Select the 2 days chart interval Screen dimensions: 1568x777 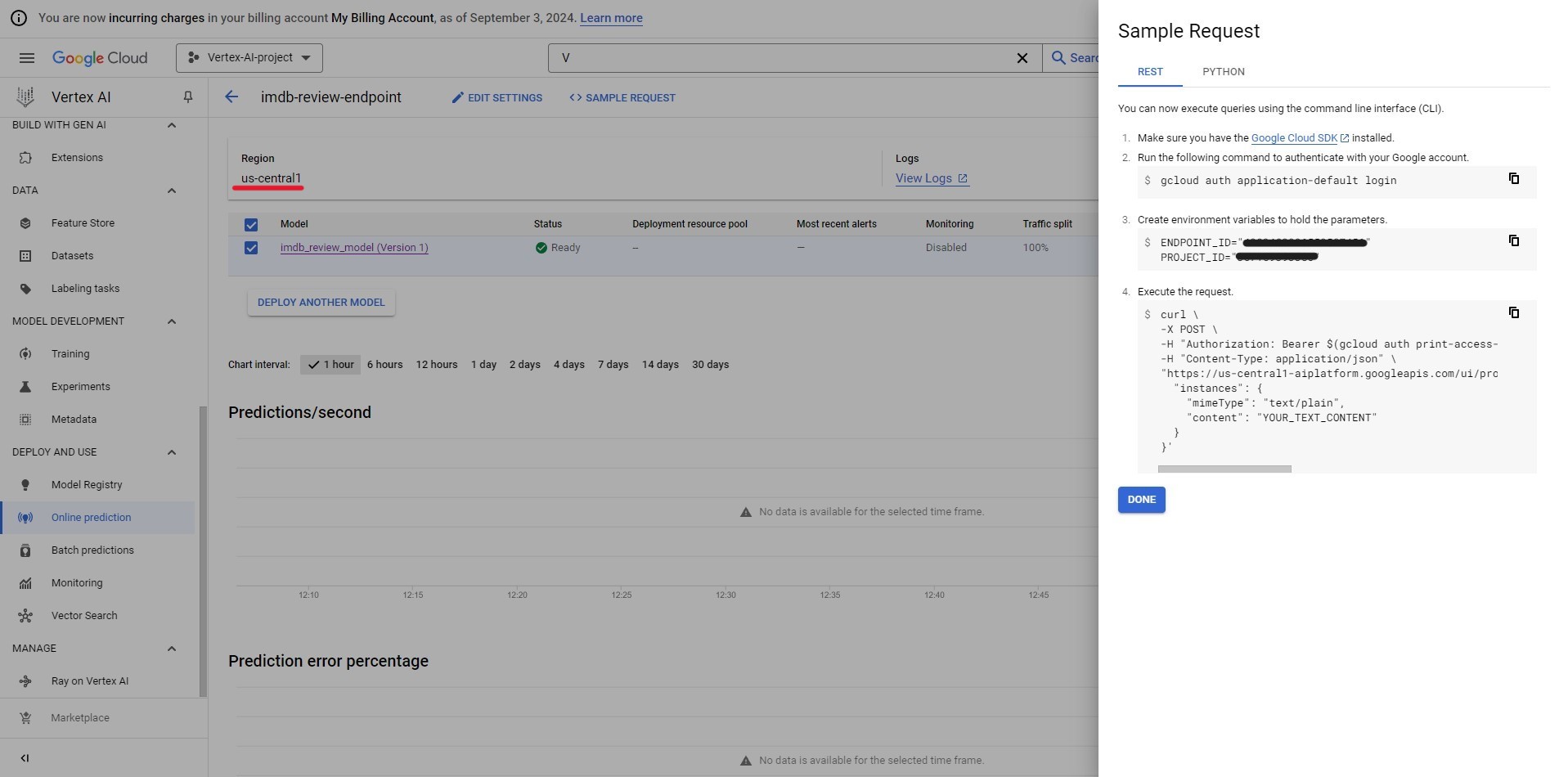coord(525,365)
